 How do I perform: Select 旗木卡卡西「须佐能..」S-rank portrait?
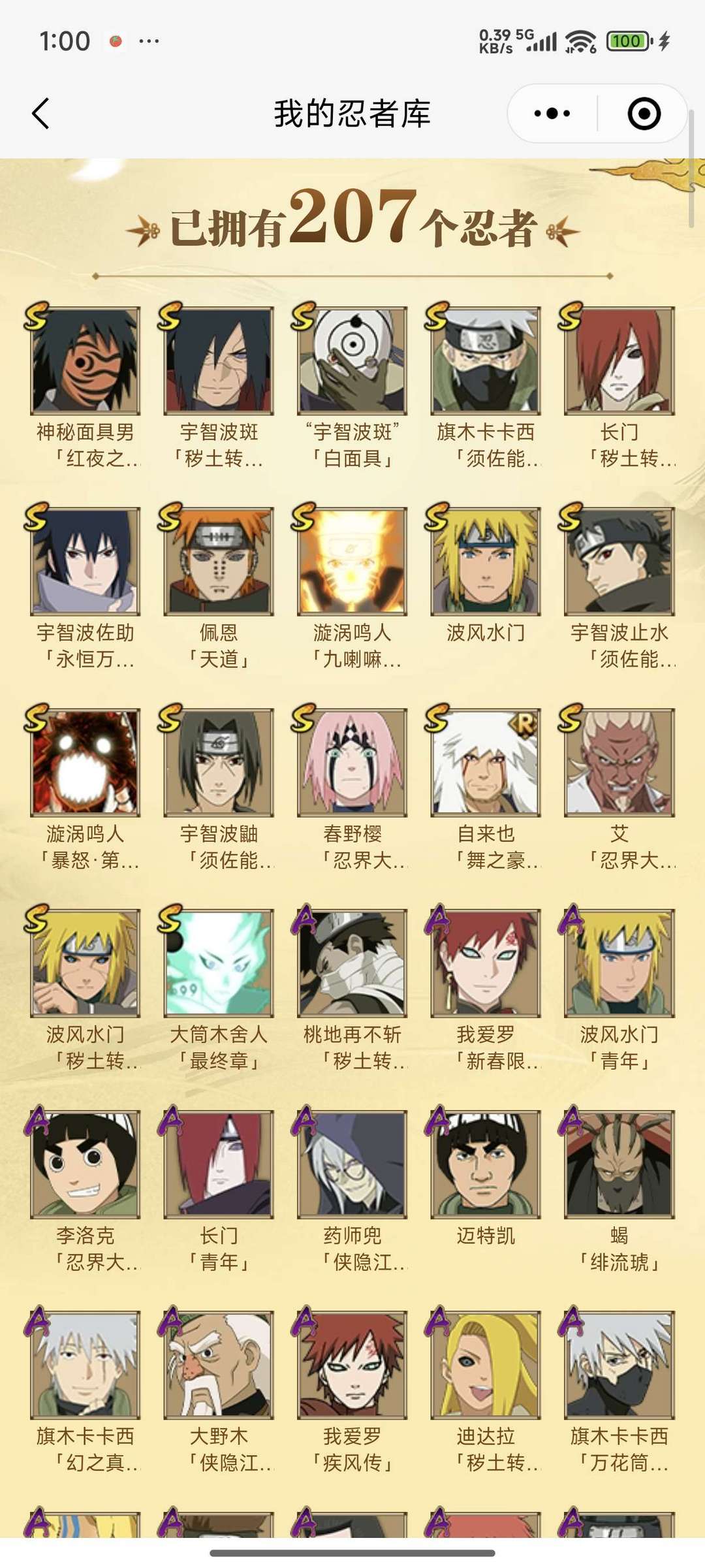click(486, 360)
